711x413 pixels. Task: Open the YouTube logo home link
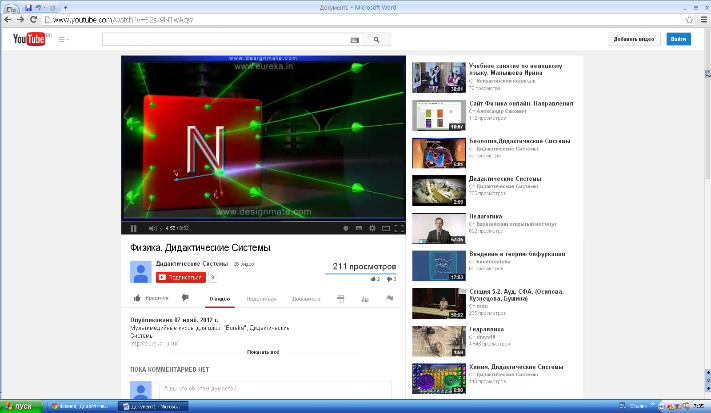[x=29, y=39]
